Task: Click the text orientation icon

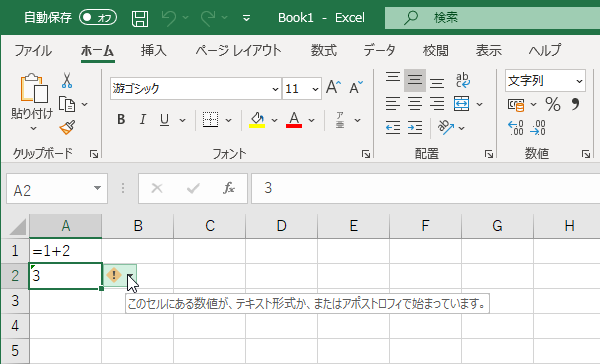Action: pos(446,127)
